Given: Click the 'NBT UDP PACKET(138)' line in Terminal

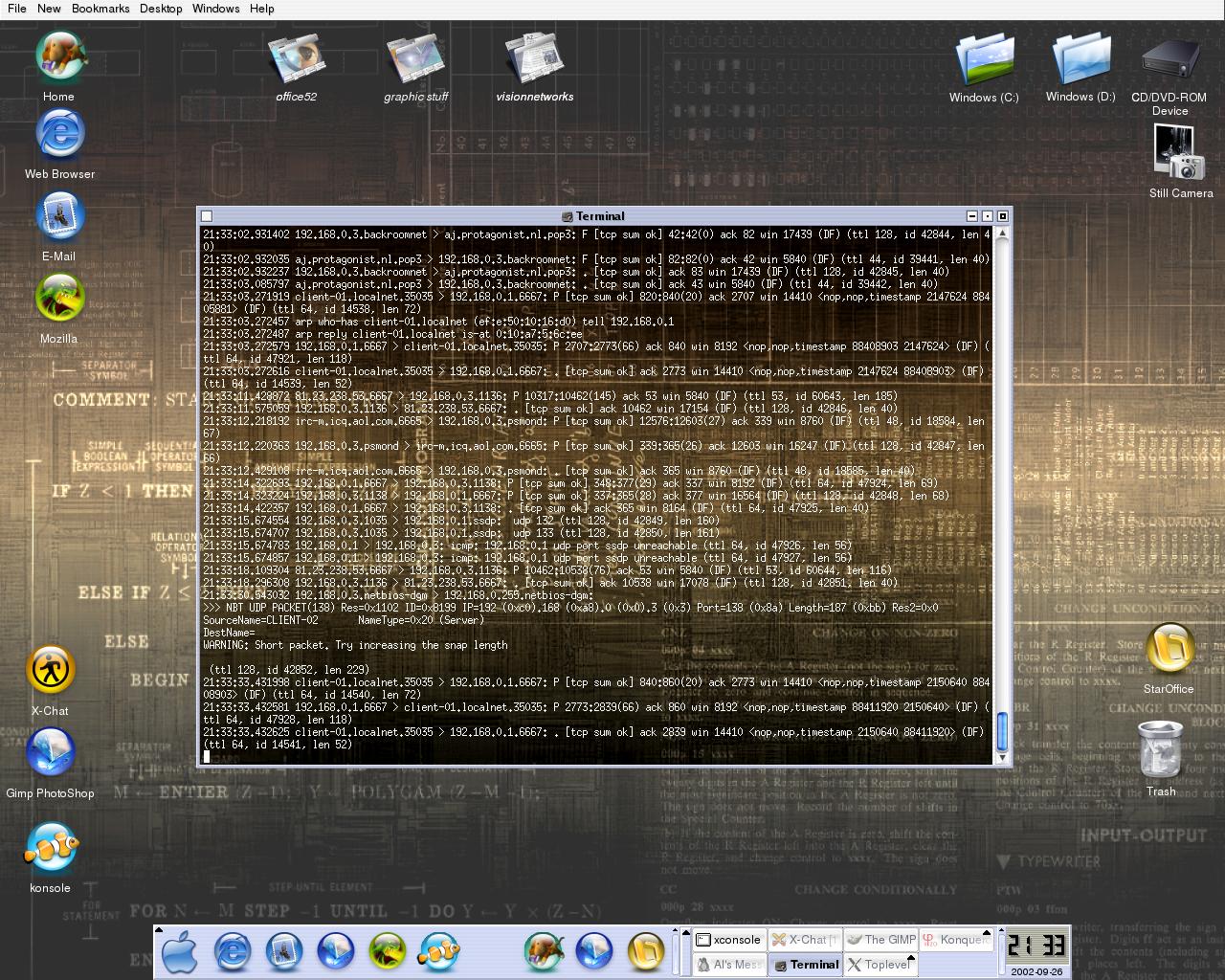Looking at the screenshot, I should click(x=570, y=608).
